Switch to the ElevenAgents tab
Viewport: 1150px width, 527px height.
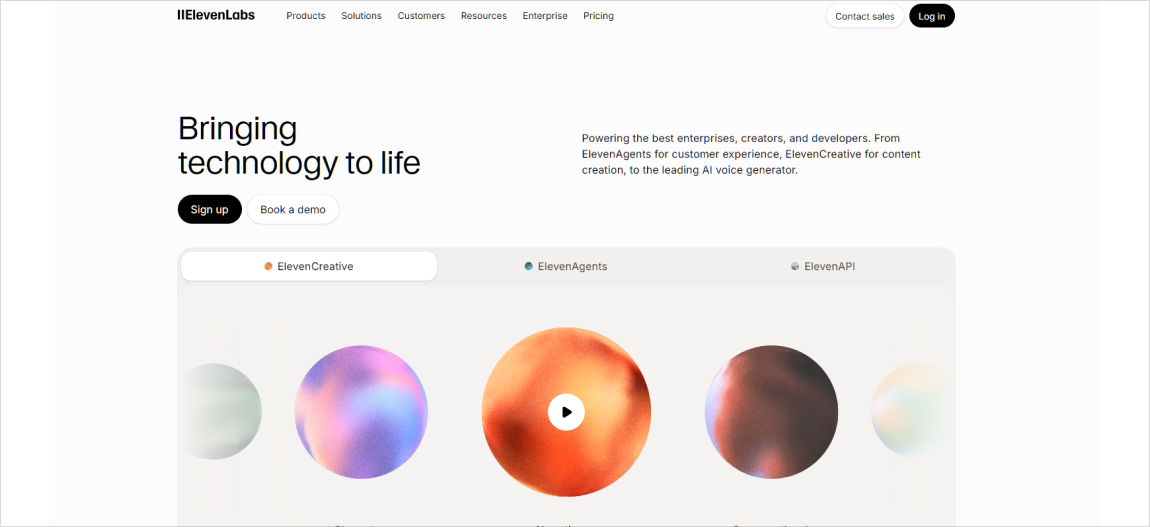pos(566,266)
